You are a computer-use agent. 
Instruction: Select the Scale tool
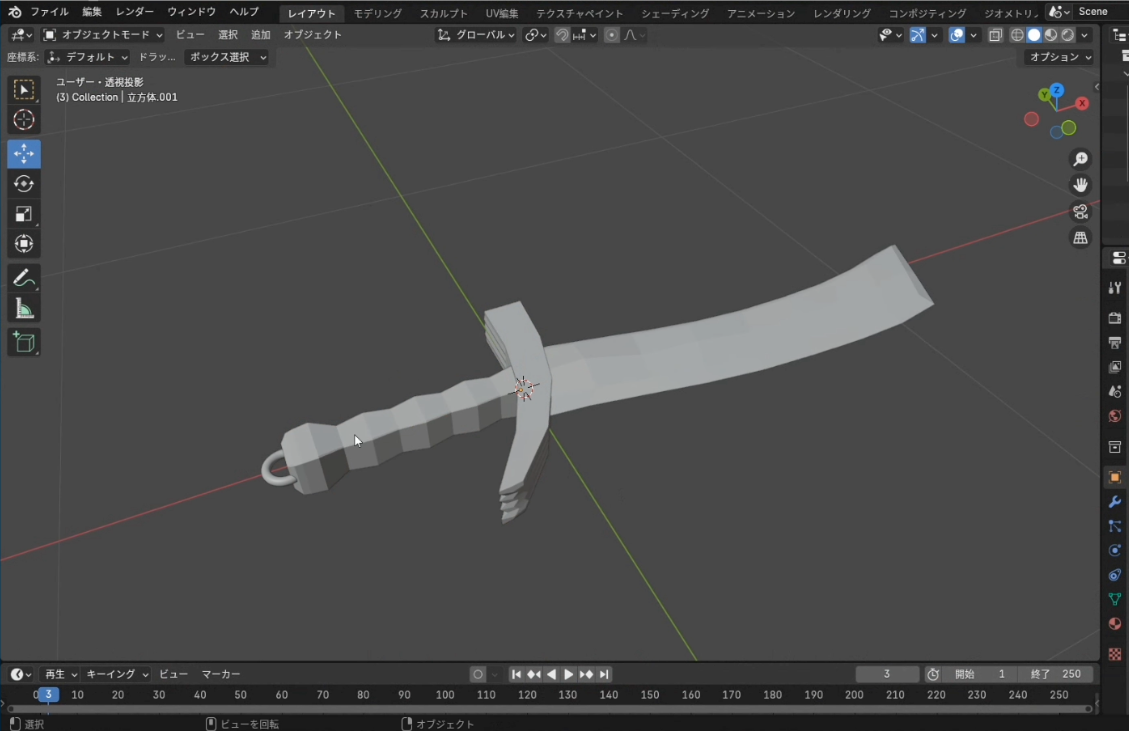(x=24, y=214)
